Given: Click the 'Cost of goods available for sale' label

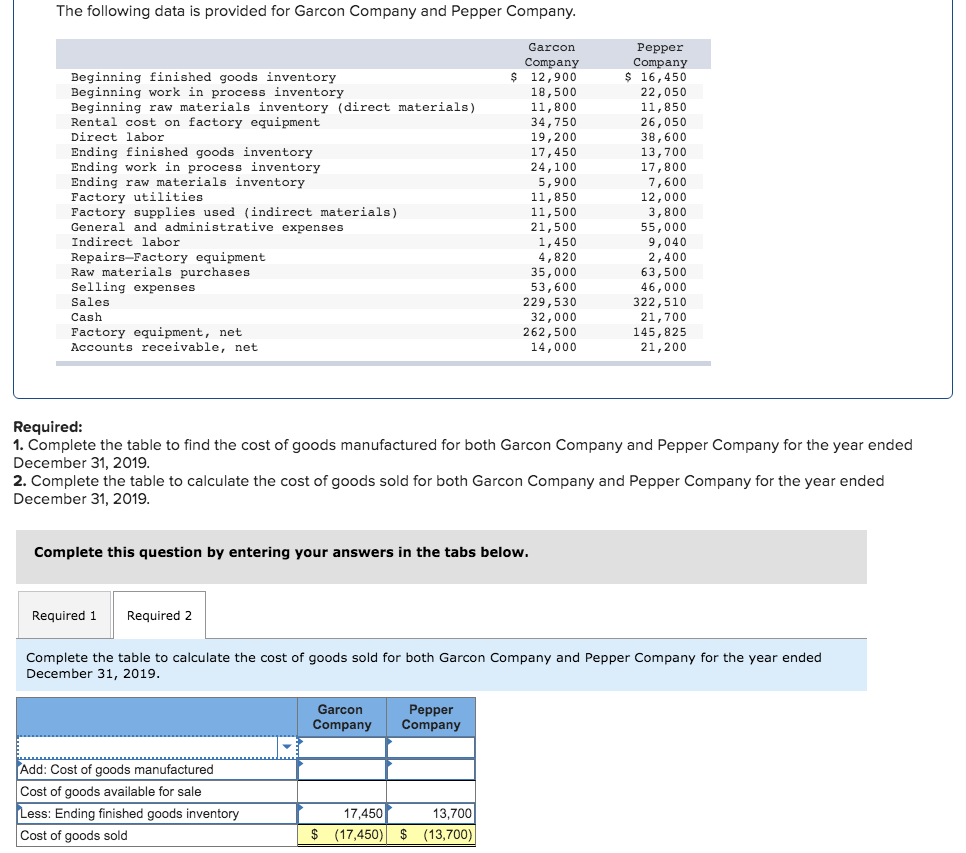Looking at the screenshot, I should coord(111,791).
